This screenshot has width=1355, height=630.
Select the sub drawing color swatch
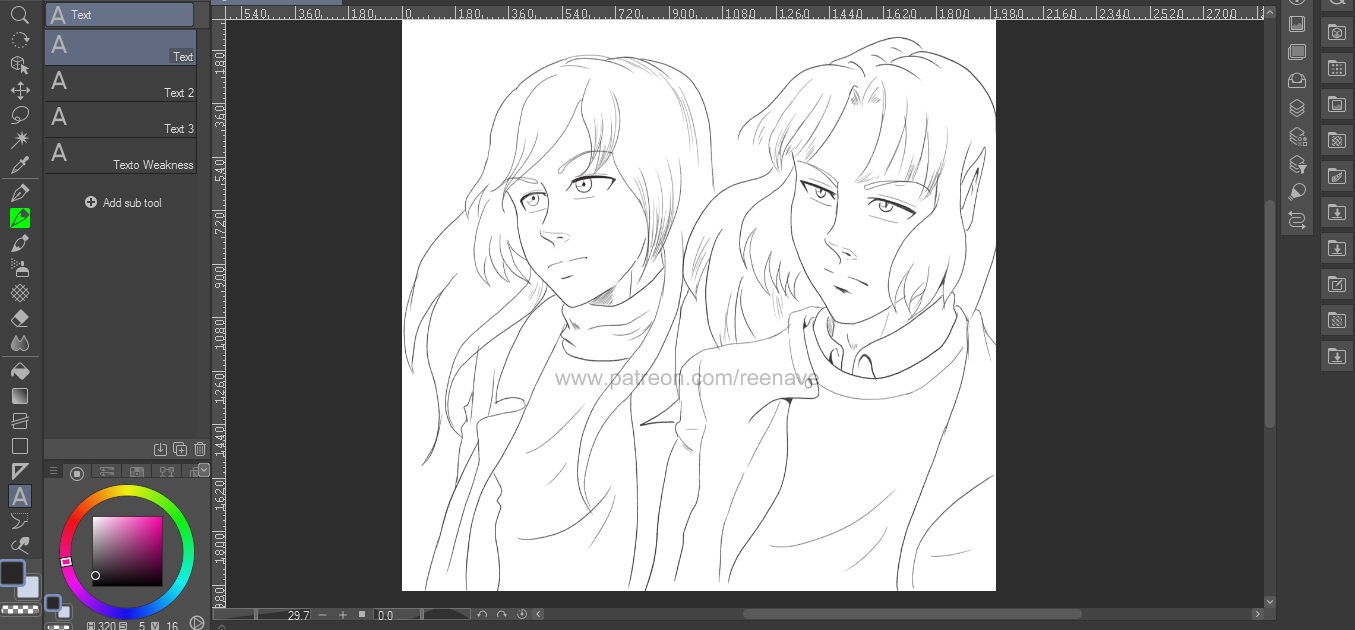29,586
